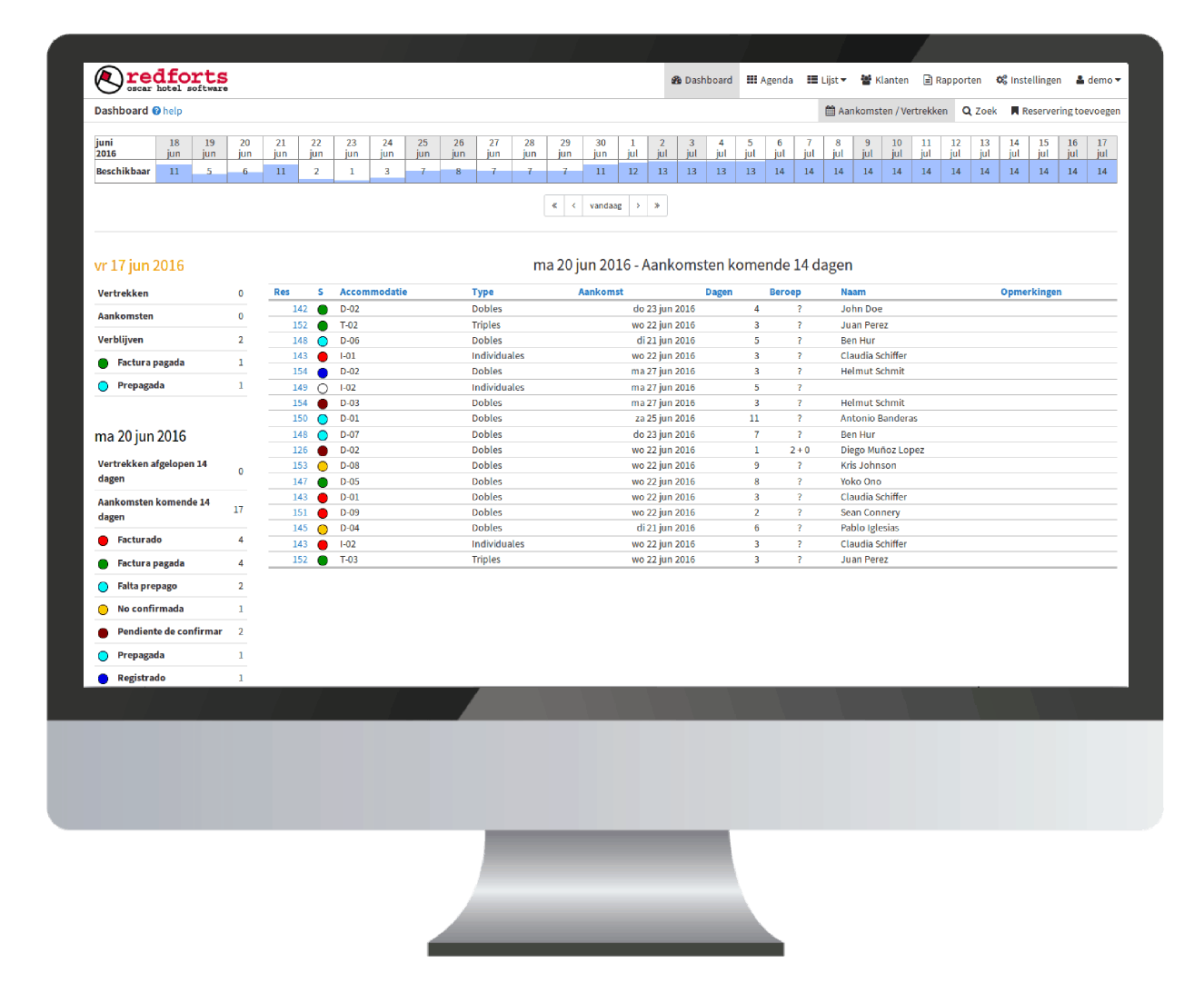Click the Zoek search button
The height and width of the screenshot is (983, 1204).
(x=980, y=111)
